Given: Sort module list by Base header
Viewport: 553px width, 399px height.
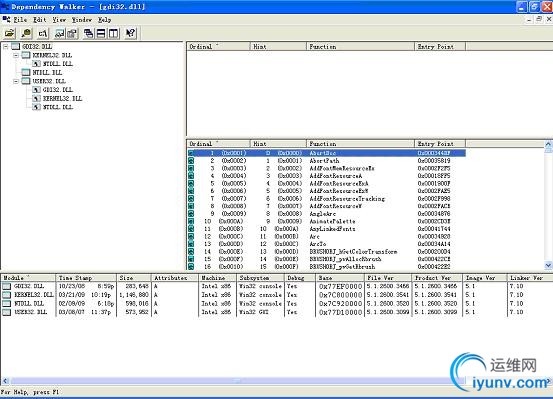Looking at the screenshot, I should [340, 278].
